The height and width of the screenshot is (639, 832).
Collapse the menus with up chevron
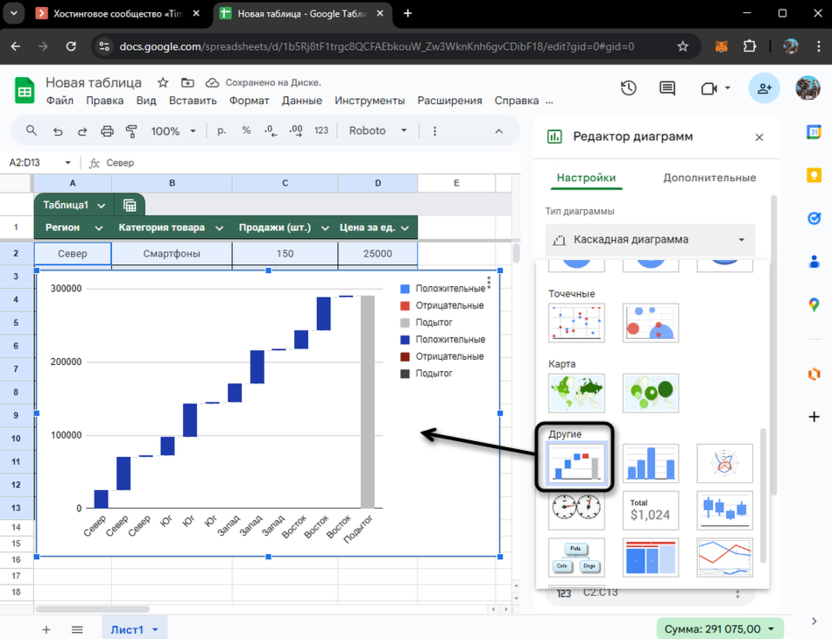[x=499, y=131]
